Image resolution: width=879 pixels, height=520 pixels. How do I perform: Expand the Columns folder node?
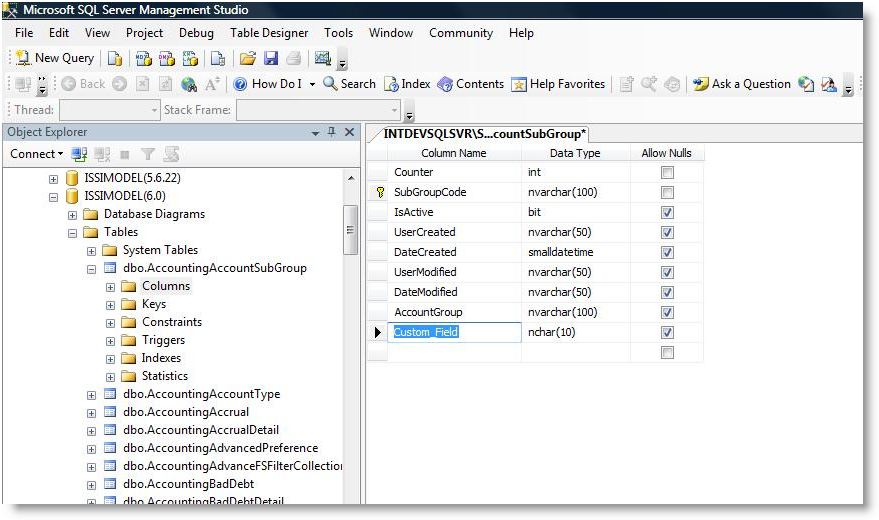(x=111, y=286)
